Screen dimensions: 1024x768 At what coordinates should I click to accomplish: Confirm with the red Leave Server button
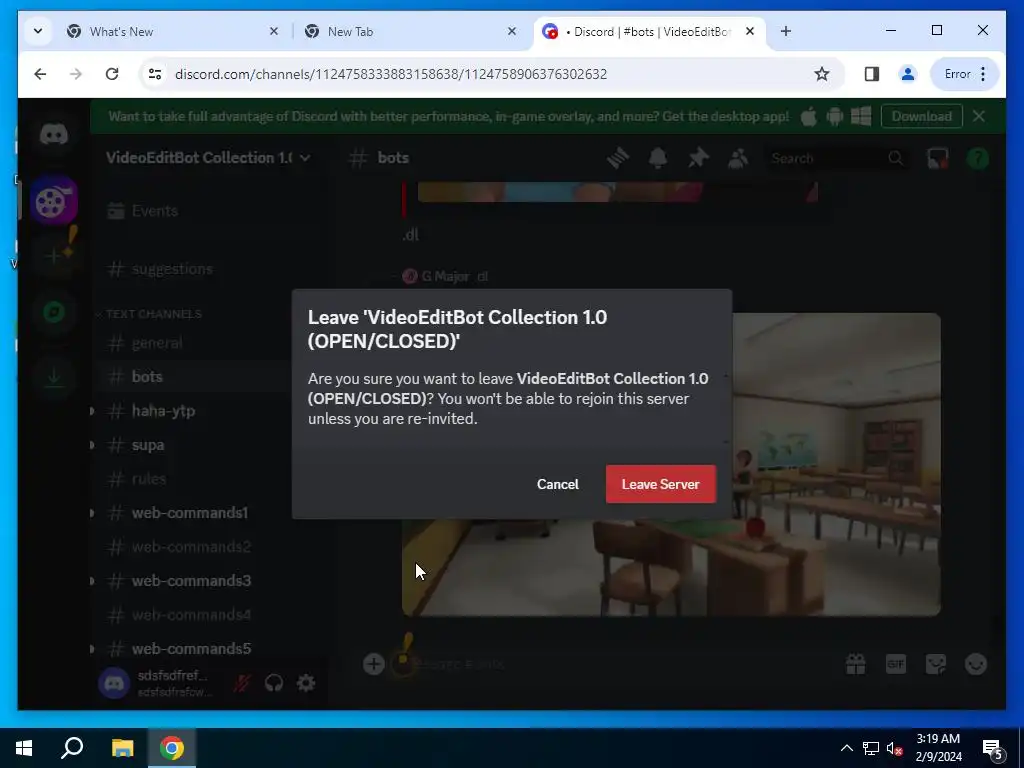point(660,484)
